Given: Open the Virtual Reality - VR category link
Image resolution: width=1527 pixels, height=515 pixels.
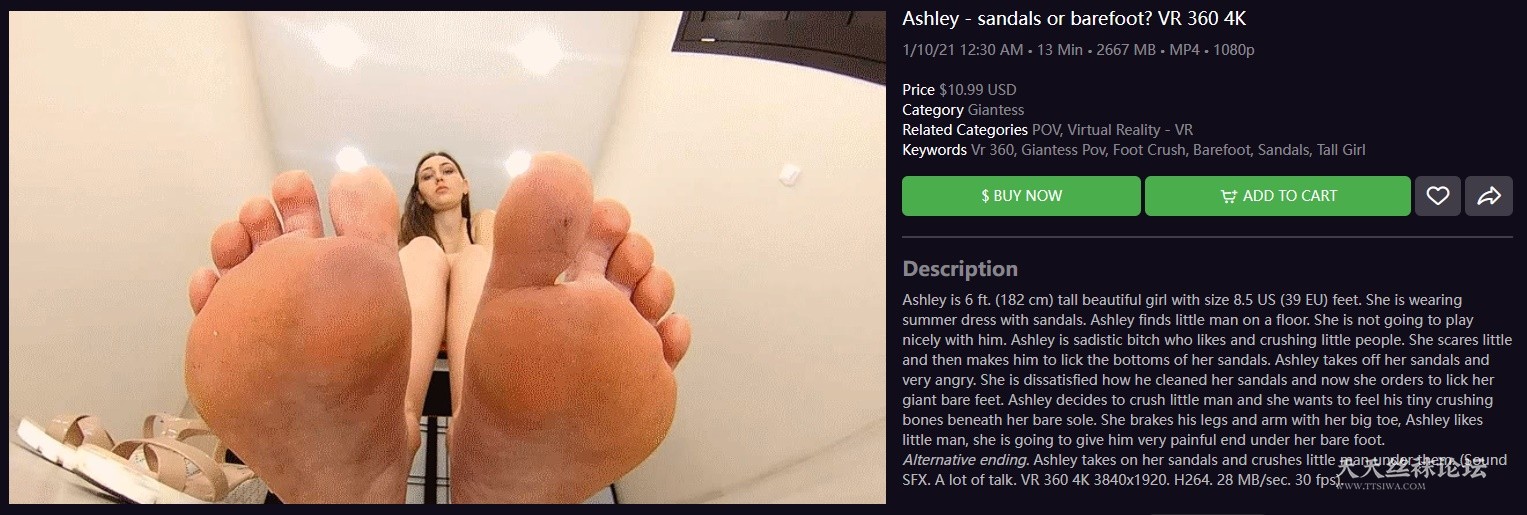Looking at the screenshot, I should coord(1130,130).
